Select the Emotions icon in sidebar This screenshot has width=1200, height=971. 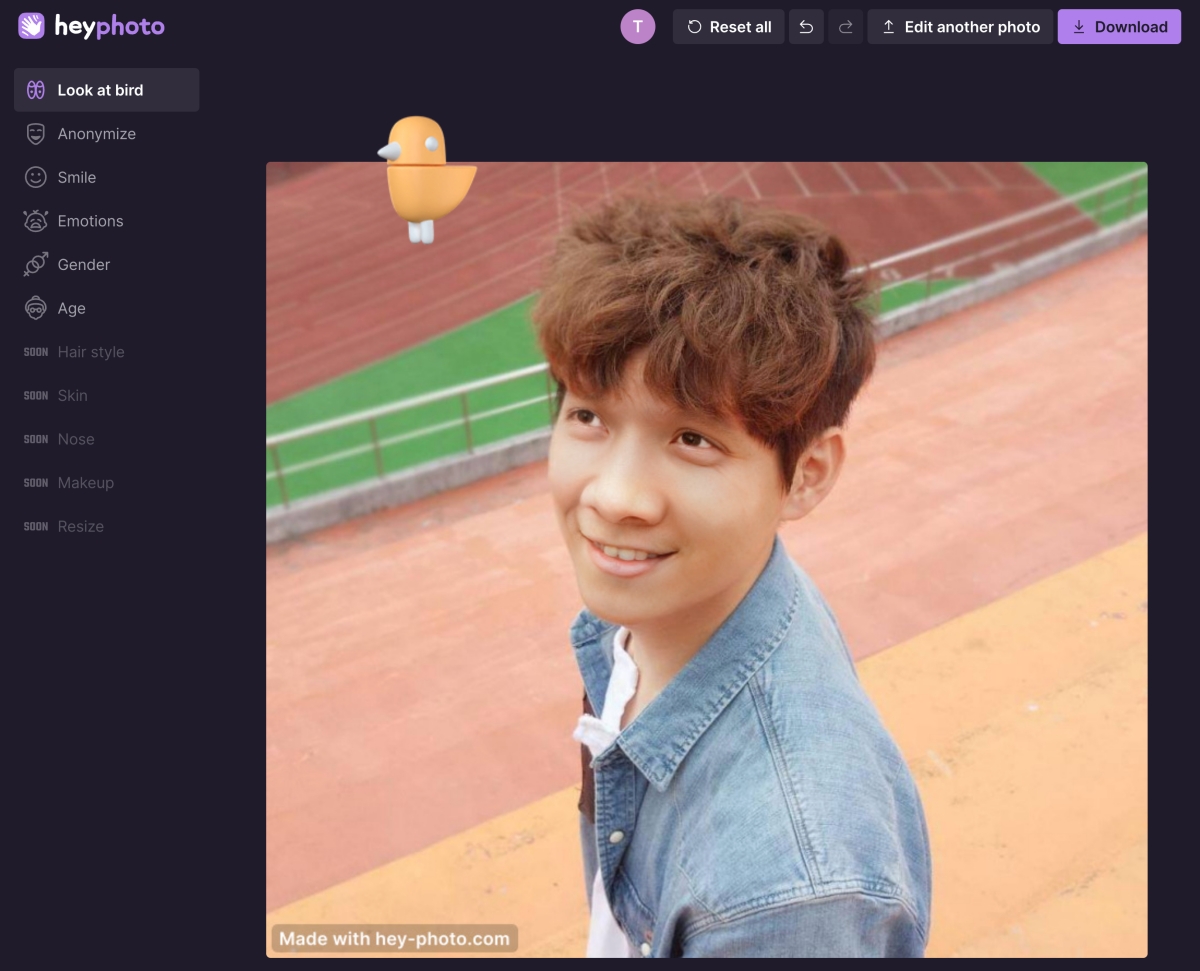pyautogui.click(x=36, y=221)
